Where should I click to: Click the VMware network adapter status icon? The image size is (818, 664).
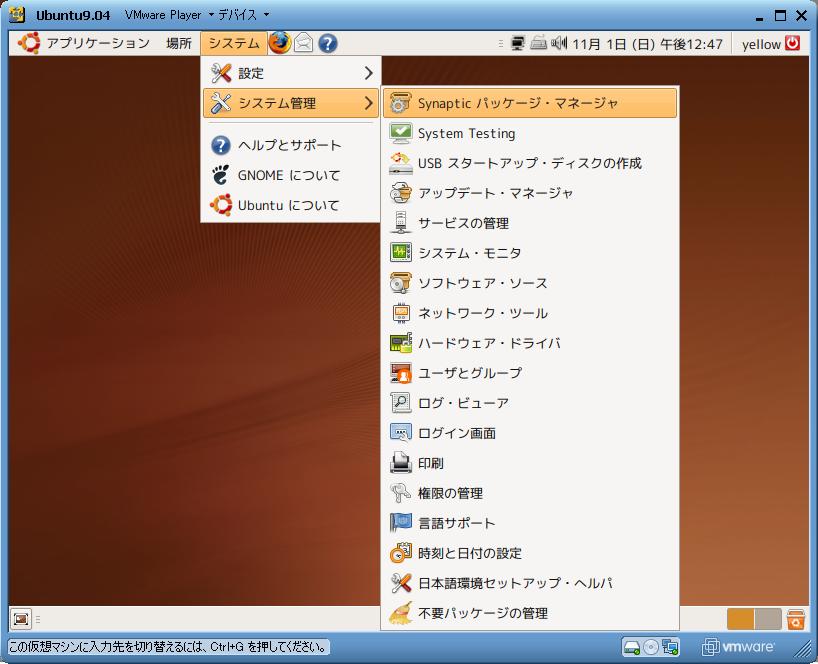click(x=670, y=647)
